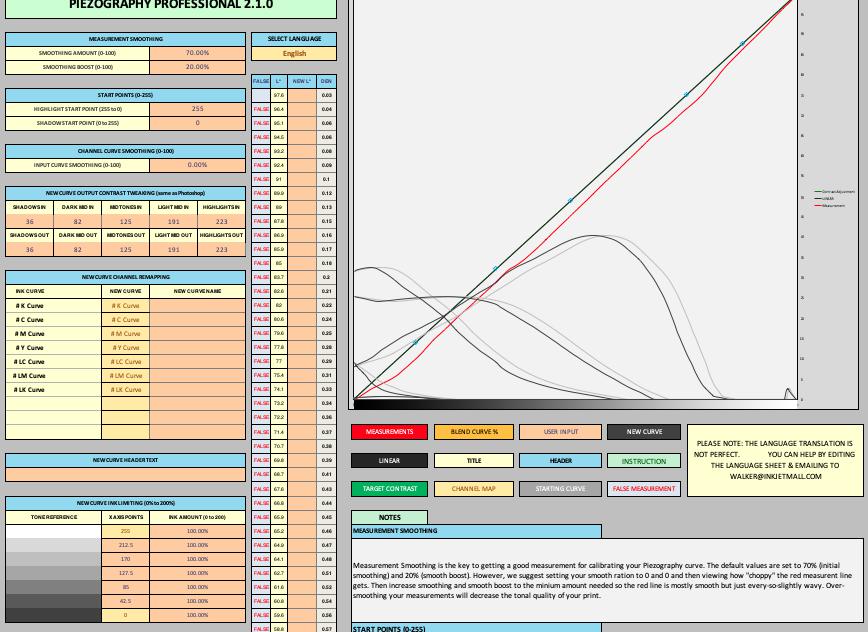Select the ink amount cell for tone 212.5
This screenshot has width=868, height=632.
click(x=197, y=545)
